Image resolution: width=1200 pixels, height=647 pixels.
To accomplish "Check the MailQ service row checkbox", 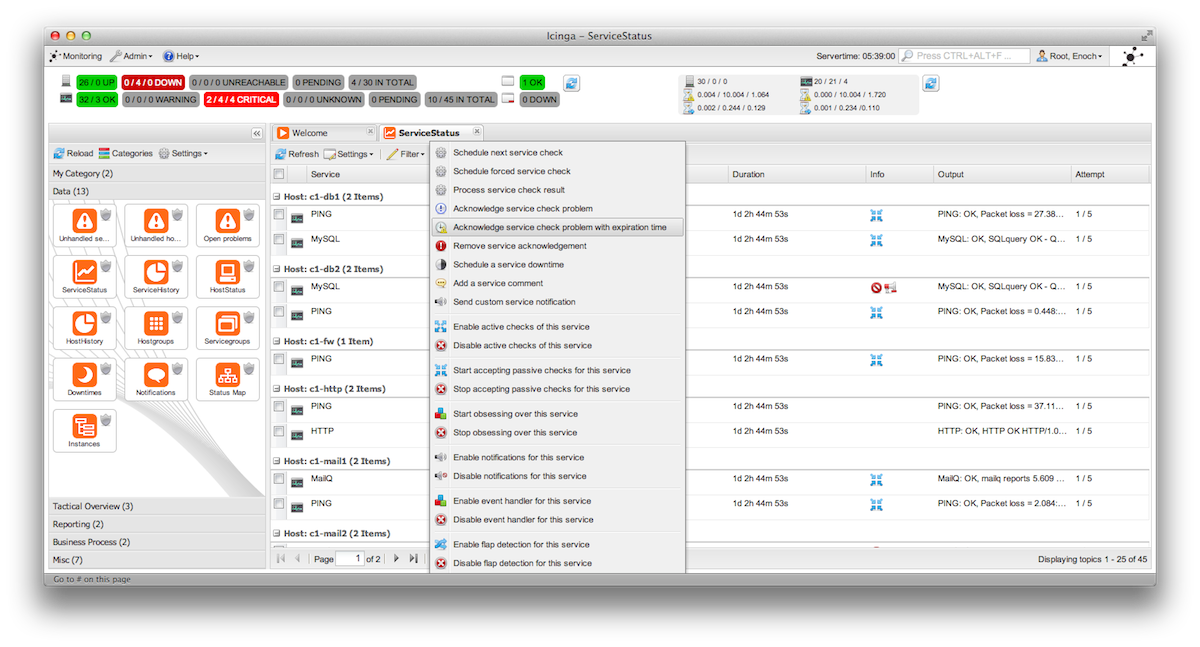I will pos(279,480).
